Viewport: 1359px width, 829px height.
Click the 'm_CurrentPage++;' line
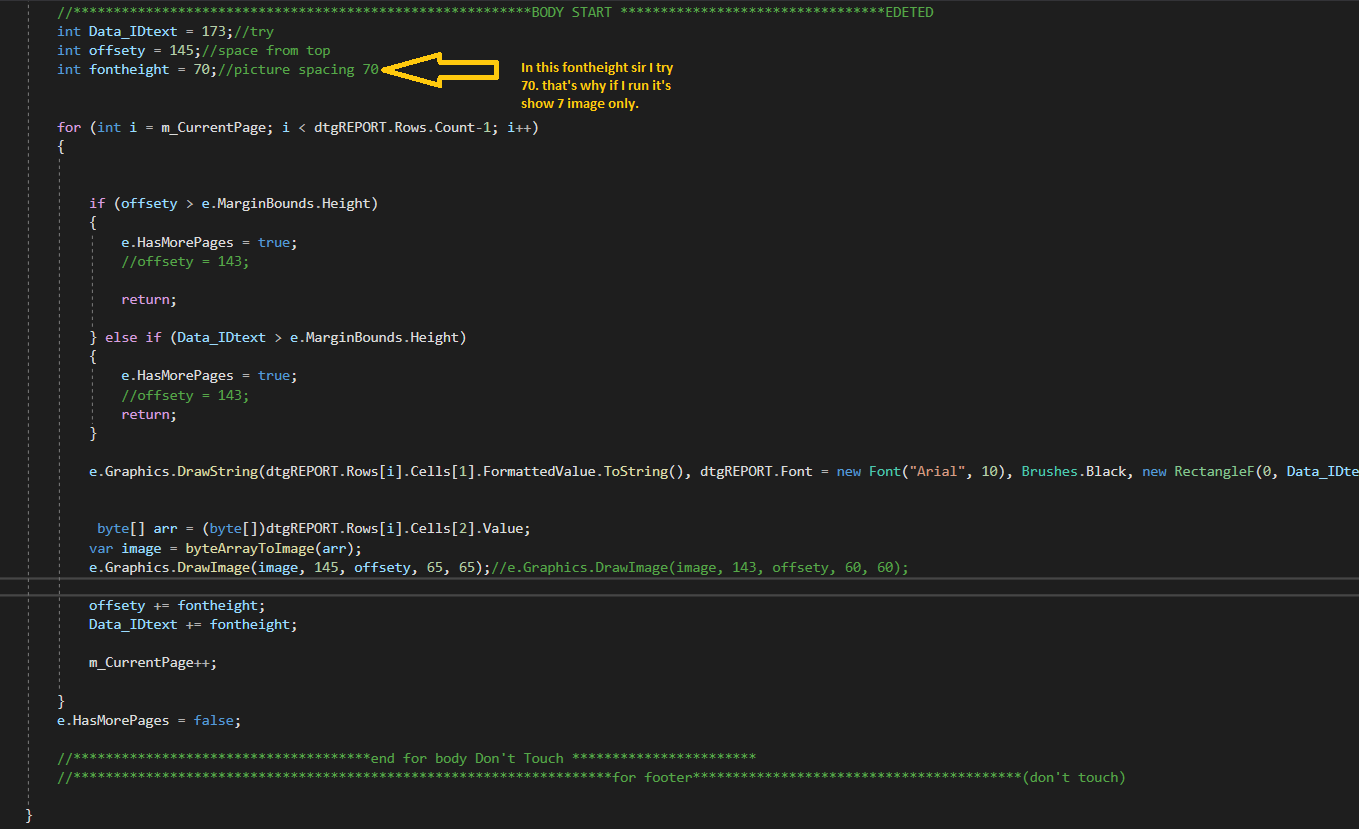153,662
